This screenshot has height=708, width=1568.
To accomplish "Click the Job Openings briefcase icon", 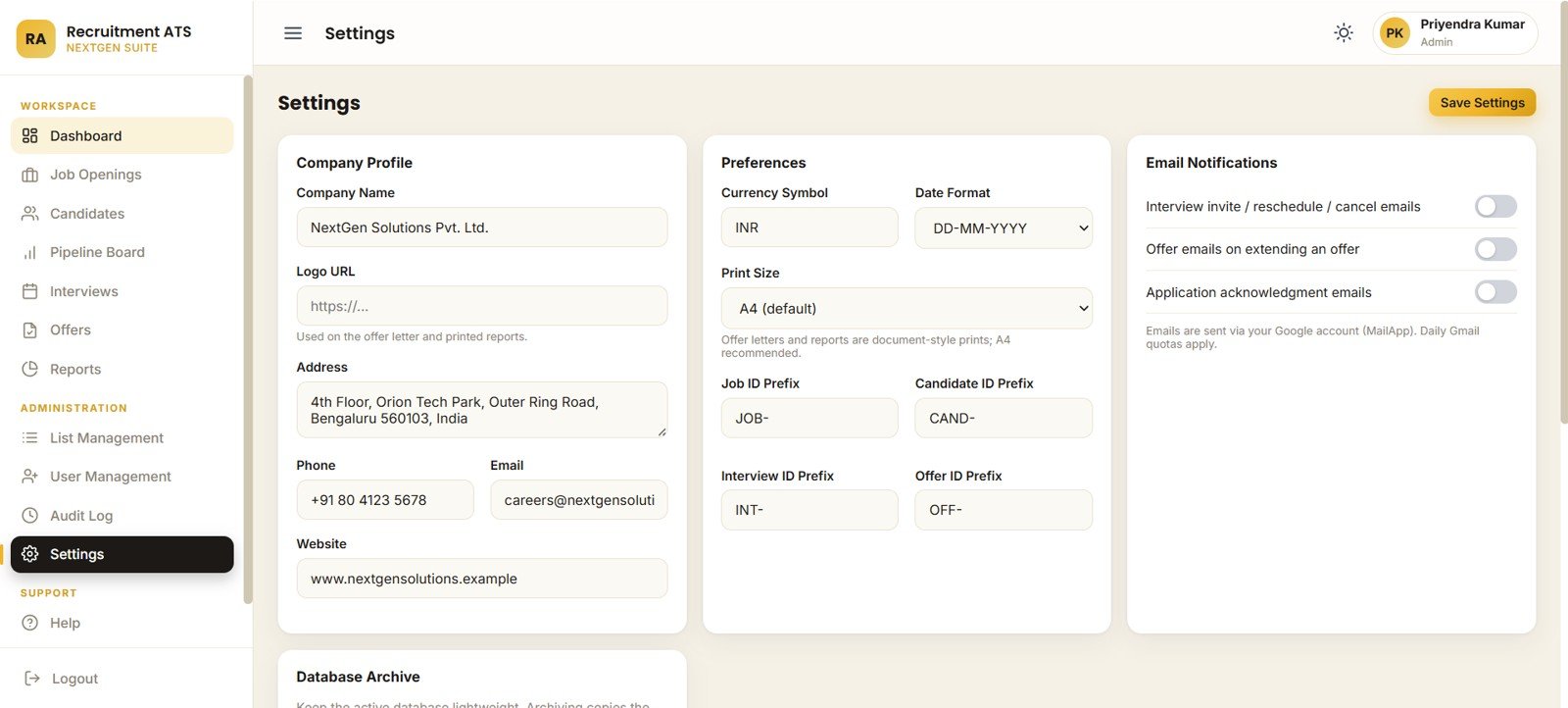I will [x=30, y=175].
